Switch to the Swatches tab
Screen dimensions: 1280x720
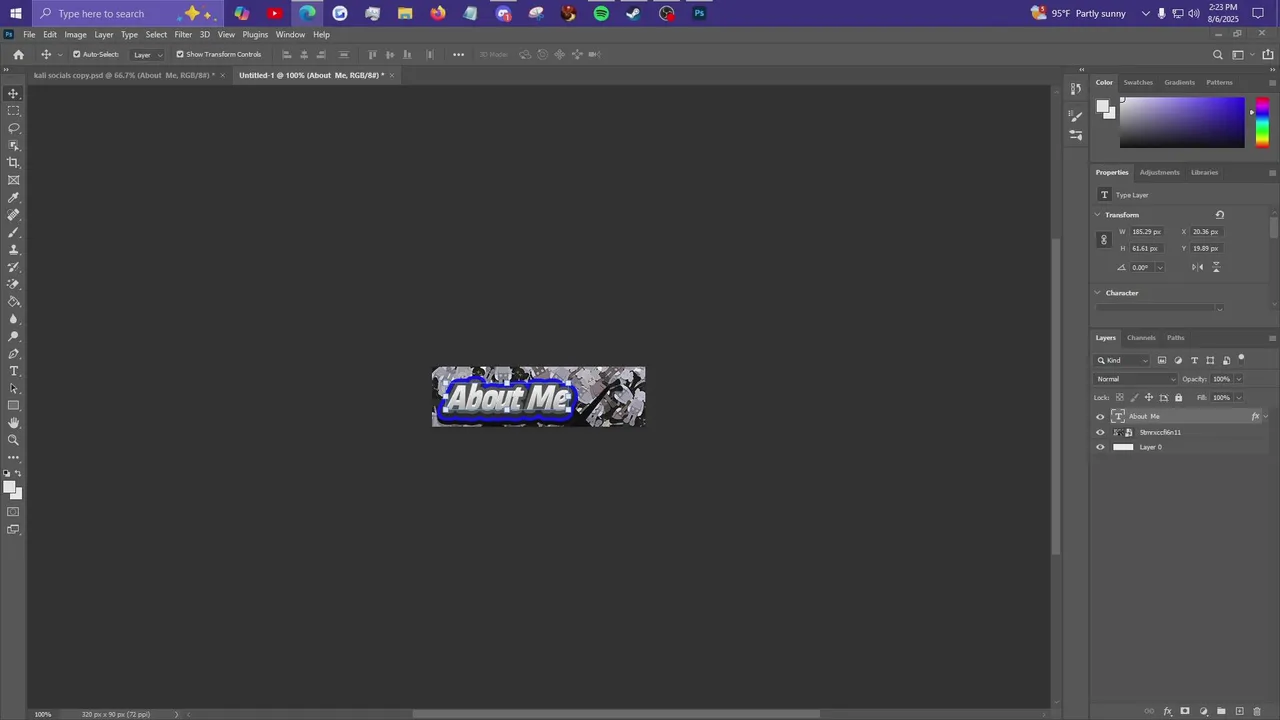[1138, 82]
